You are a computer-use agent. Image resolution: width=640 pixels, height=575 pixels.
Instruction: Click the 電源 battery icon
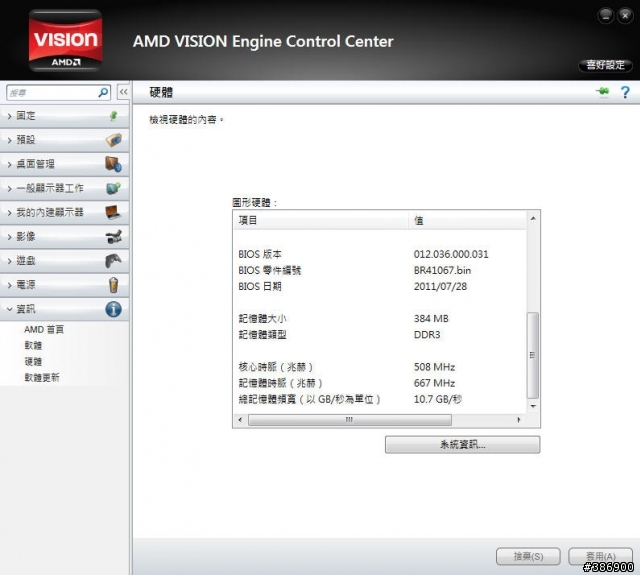113,284
